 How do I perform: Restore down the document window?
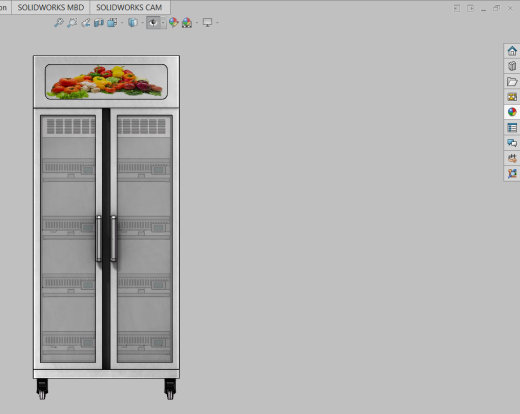point(497,8)
